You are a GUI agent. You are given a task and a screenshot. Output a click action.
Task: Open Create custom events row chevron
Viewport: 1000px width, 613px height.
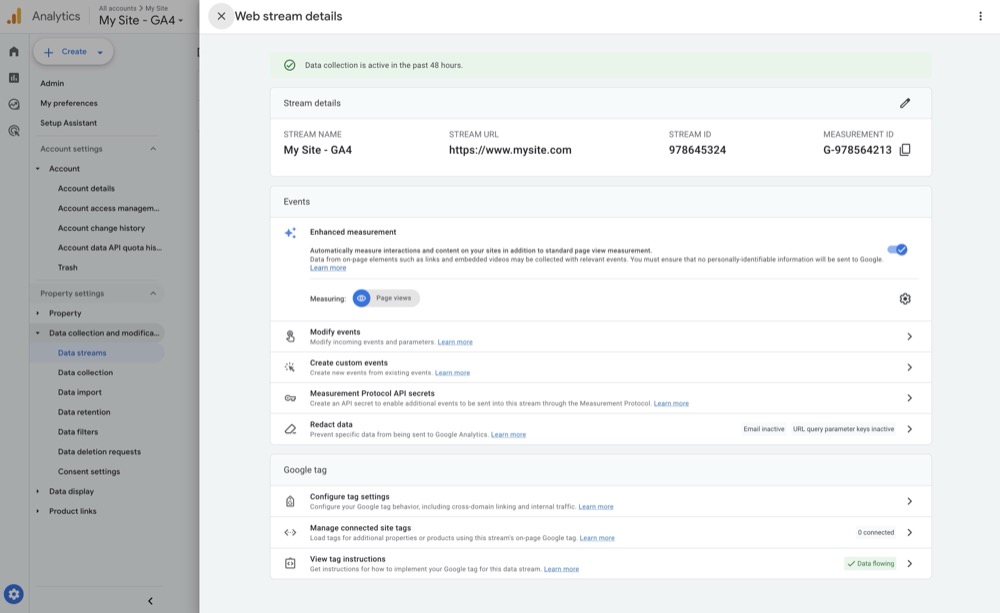(909, 367)
